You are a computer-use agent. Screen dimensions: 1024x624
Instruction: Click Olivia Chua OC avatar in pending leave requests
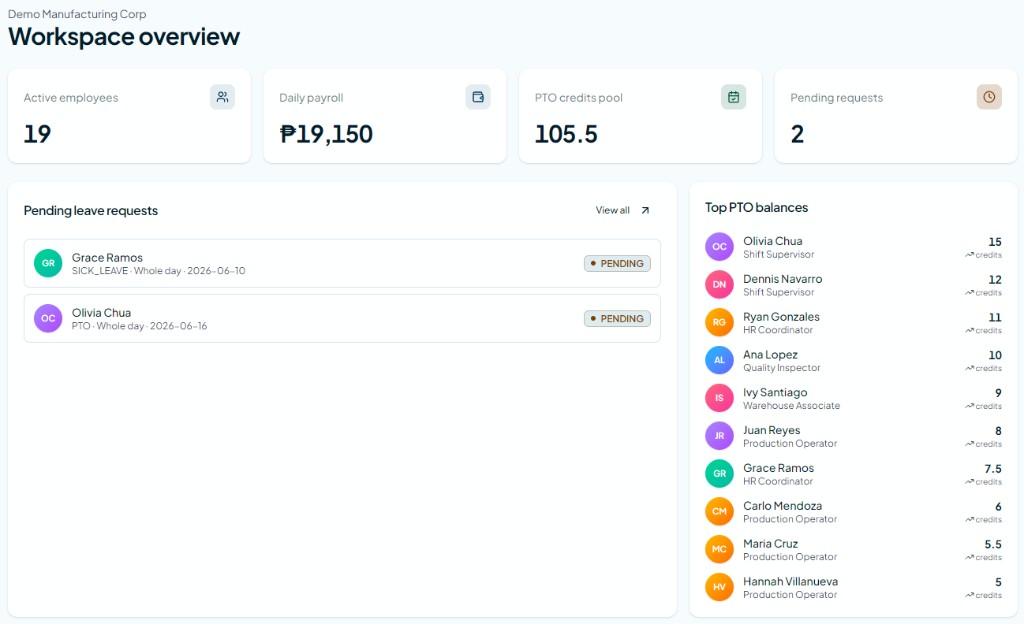pos(48,319)
